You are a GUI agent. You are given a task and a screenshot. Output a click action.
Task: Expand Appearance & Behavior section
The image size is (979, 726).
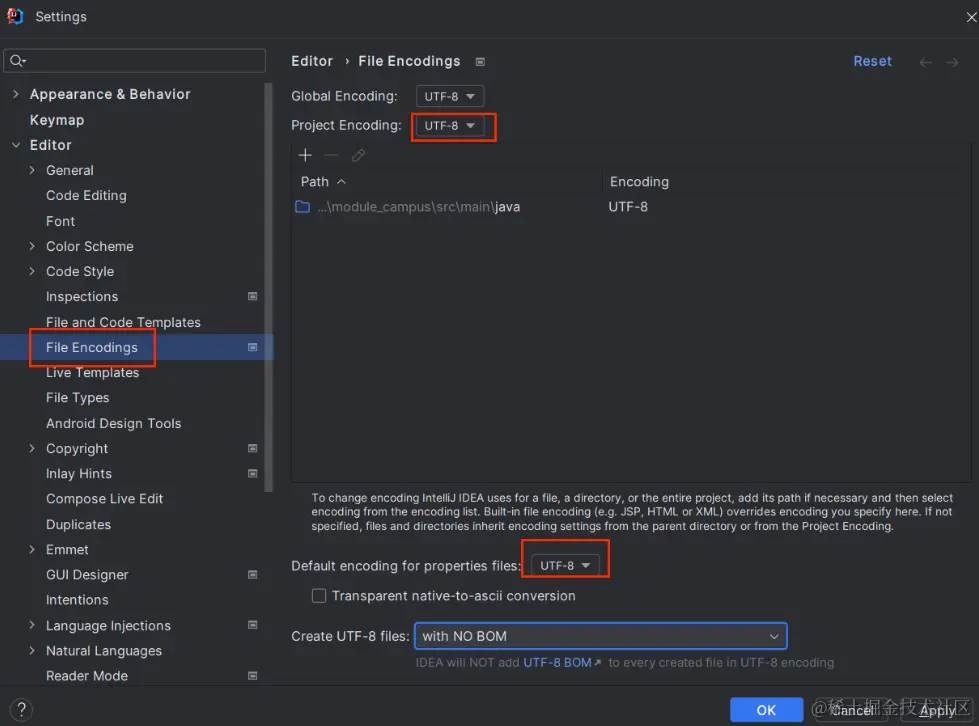tap(16, 94)
